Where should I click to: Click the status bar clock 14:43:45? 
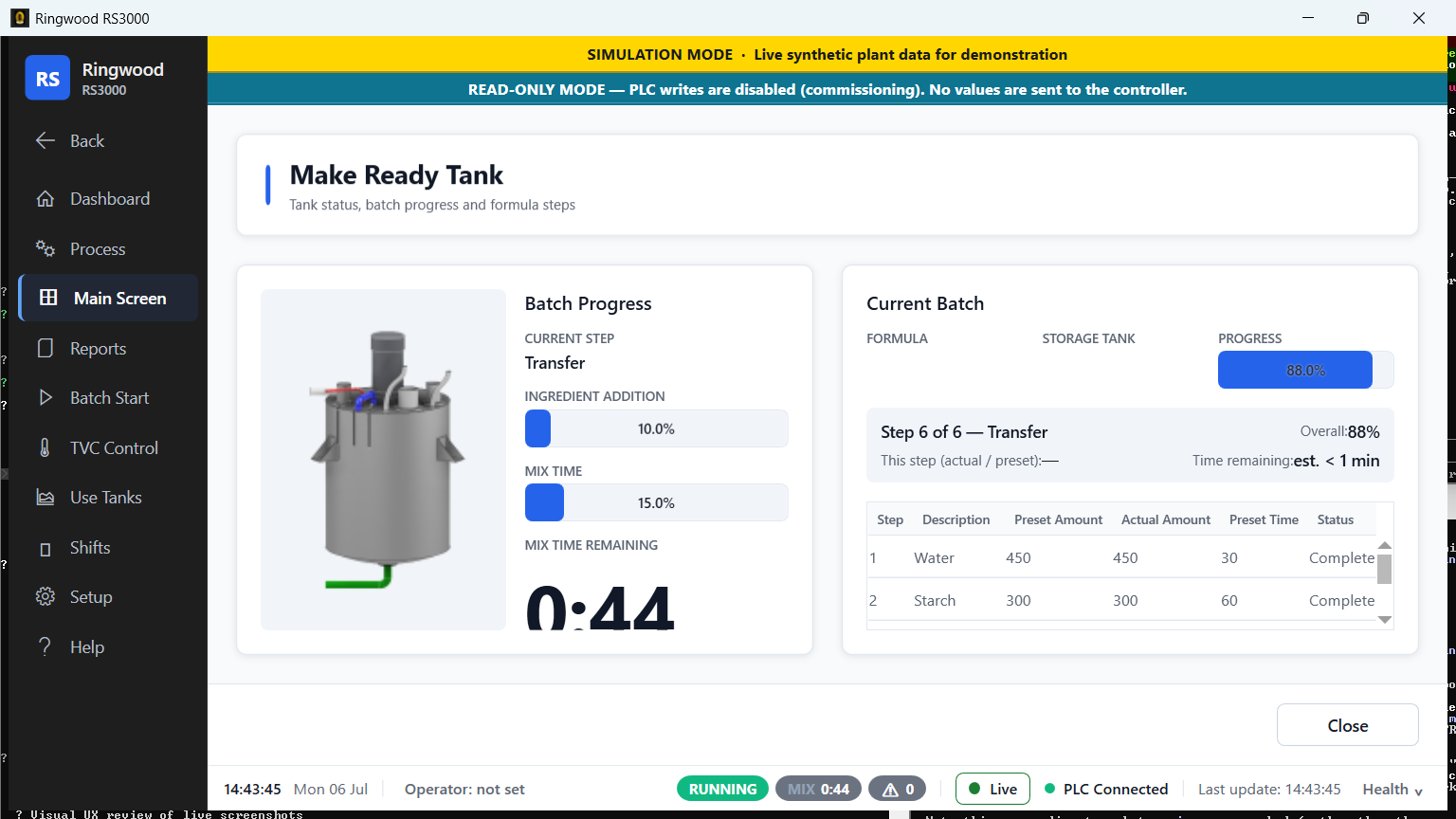point(252,789)
